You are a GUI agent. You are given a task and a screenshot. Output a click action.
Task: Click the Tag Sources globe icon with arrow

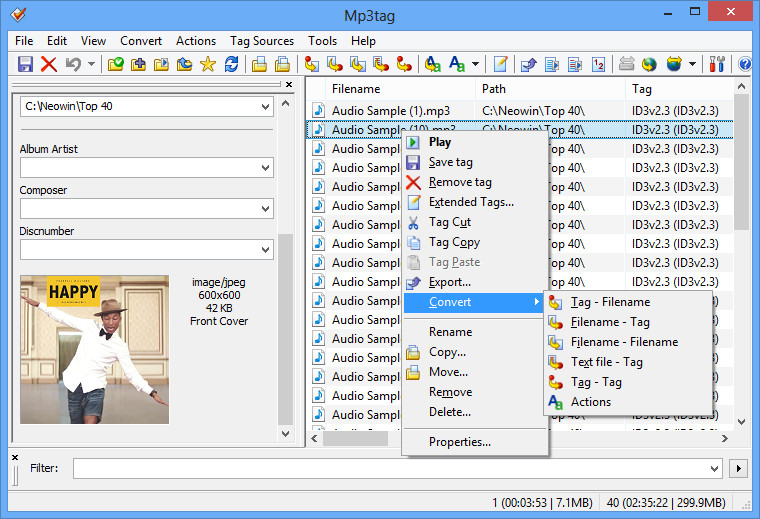click(674, 64)
